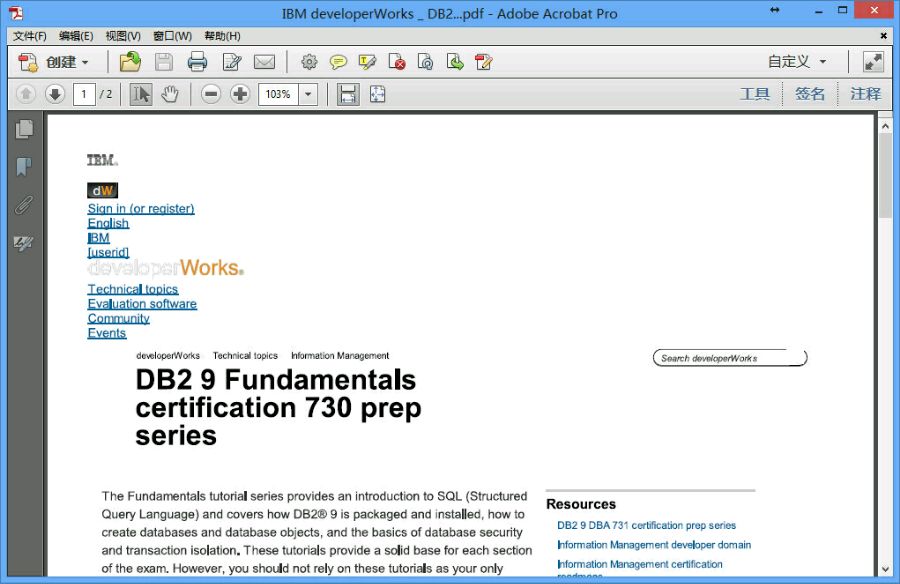The image size is (900, 584).
Task: Click the Export page green arrow icon
Action: pos(455,61)
